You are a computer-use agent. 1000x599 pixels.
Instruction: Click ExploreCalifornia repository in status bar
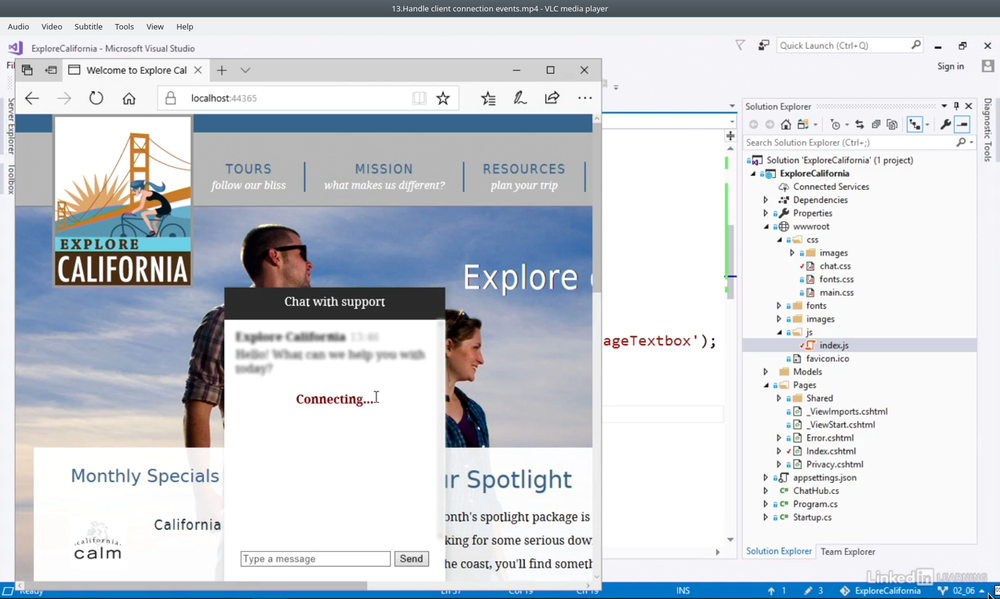(880, 591)
